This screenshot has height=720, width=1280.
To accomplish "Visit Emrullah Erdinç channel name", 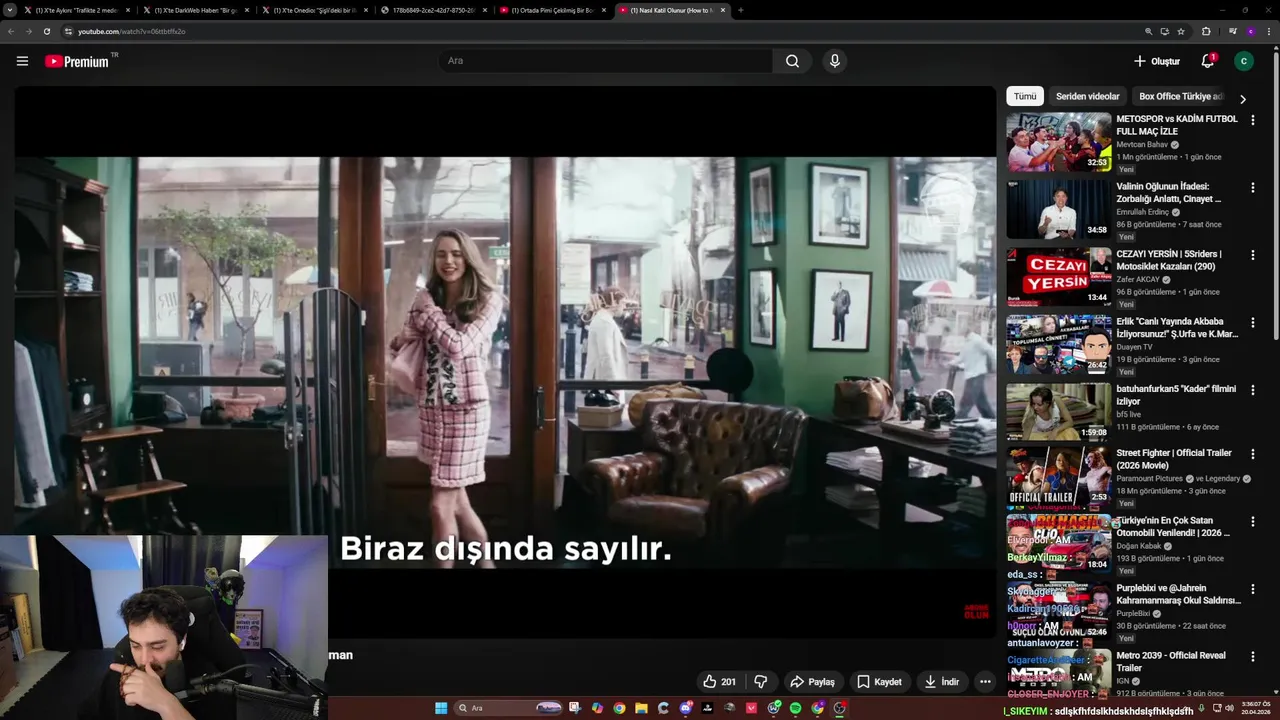I will (1143, 212).
